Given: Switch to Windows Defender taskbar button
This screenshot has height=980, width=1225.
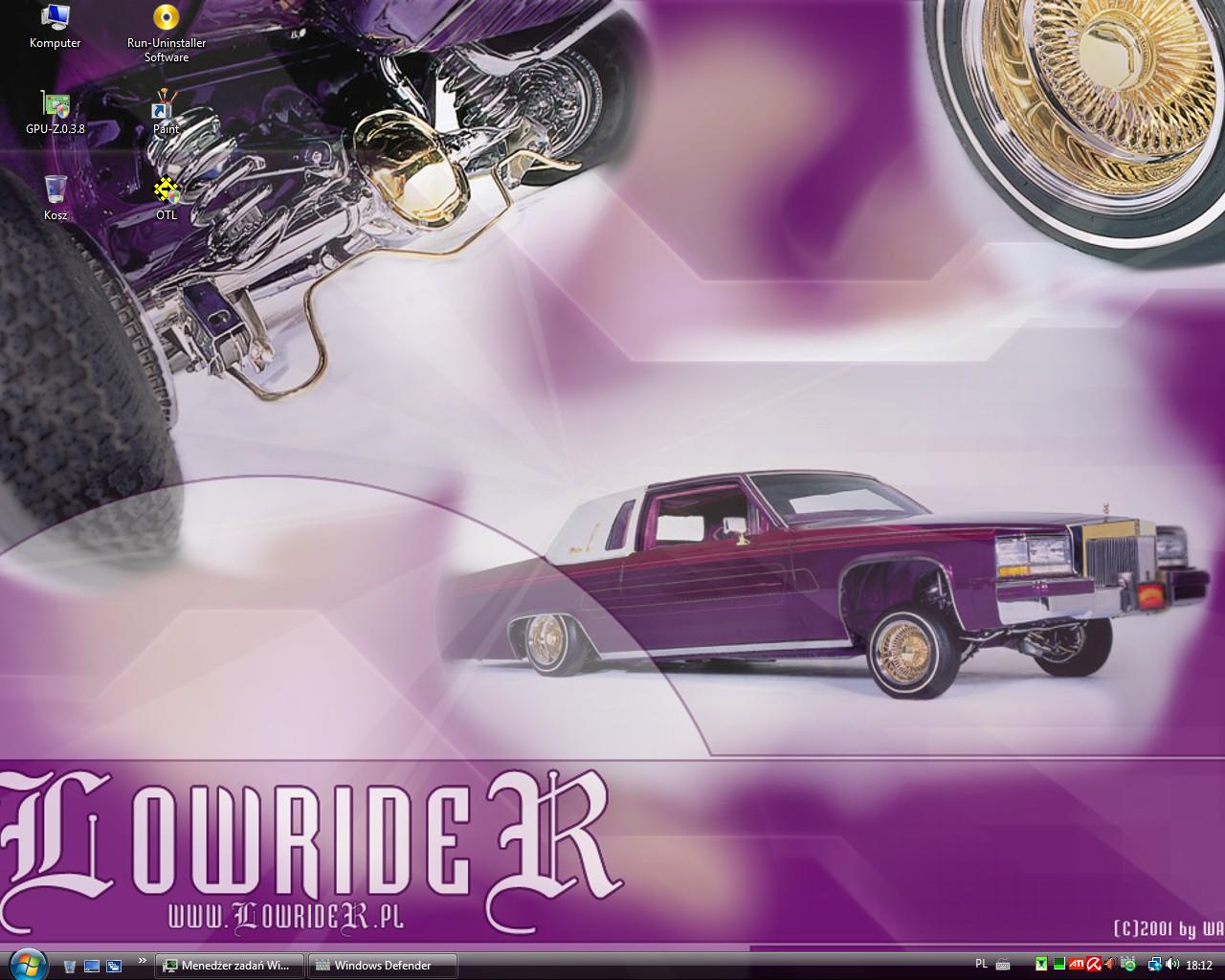Looking at the screenshot, I should pyautogui.click(x=383, y=966).
